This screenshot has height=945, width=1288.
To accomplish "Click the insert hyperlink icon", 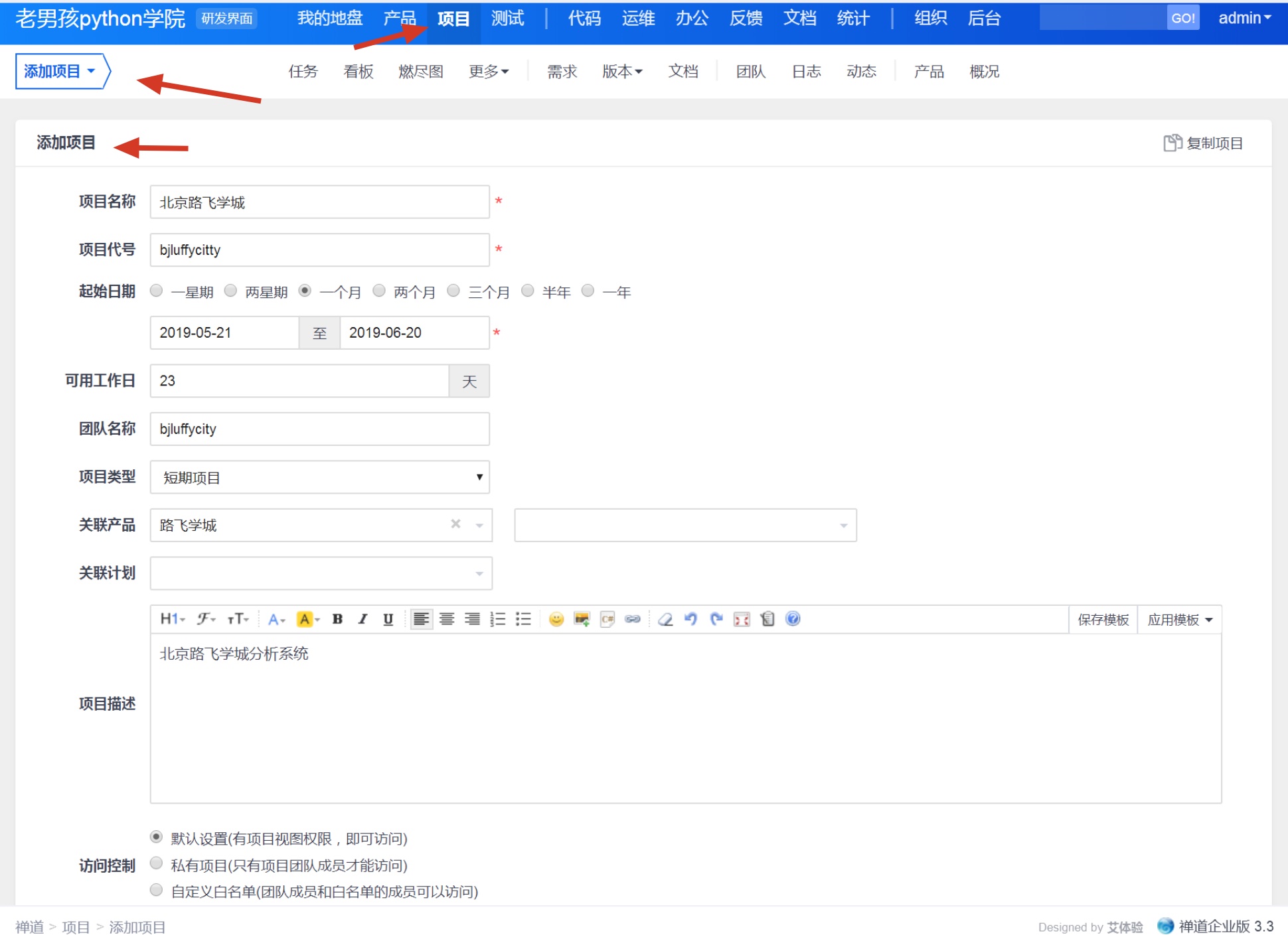I will tap(633, 619).
